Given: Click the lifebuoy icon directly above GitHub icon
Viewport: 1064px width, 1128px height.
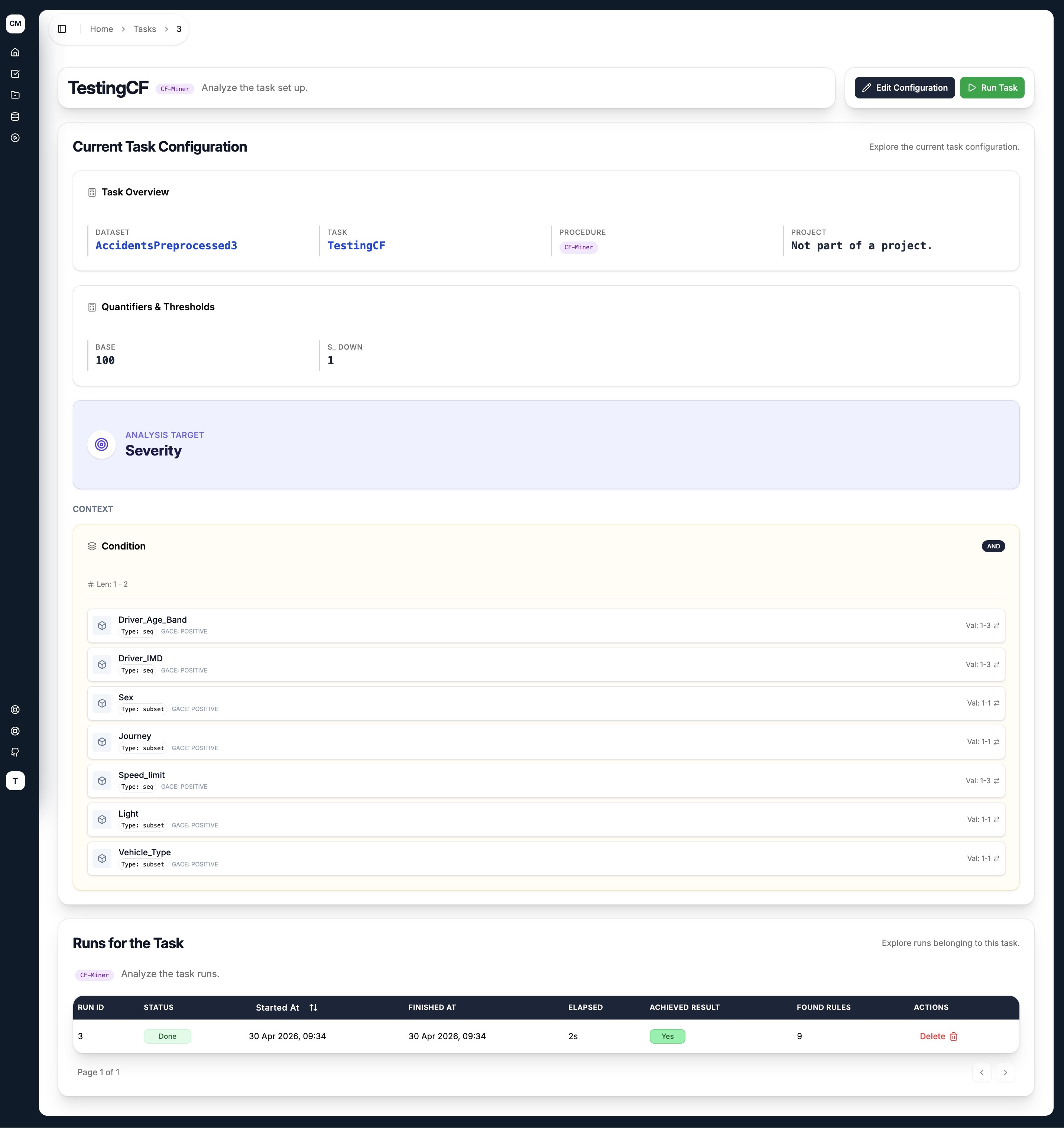Looking at the screenshot, I should click(x=15, y=731).
